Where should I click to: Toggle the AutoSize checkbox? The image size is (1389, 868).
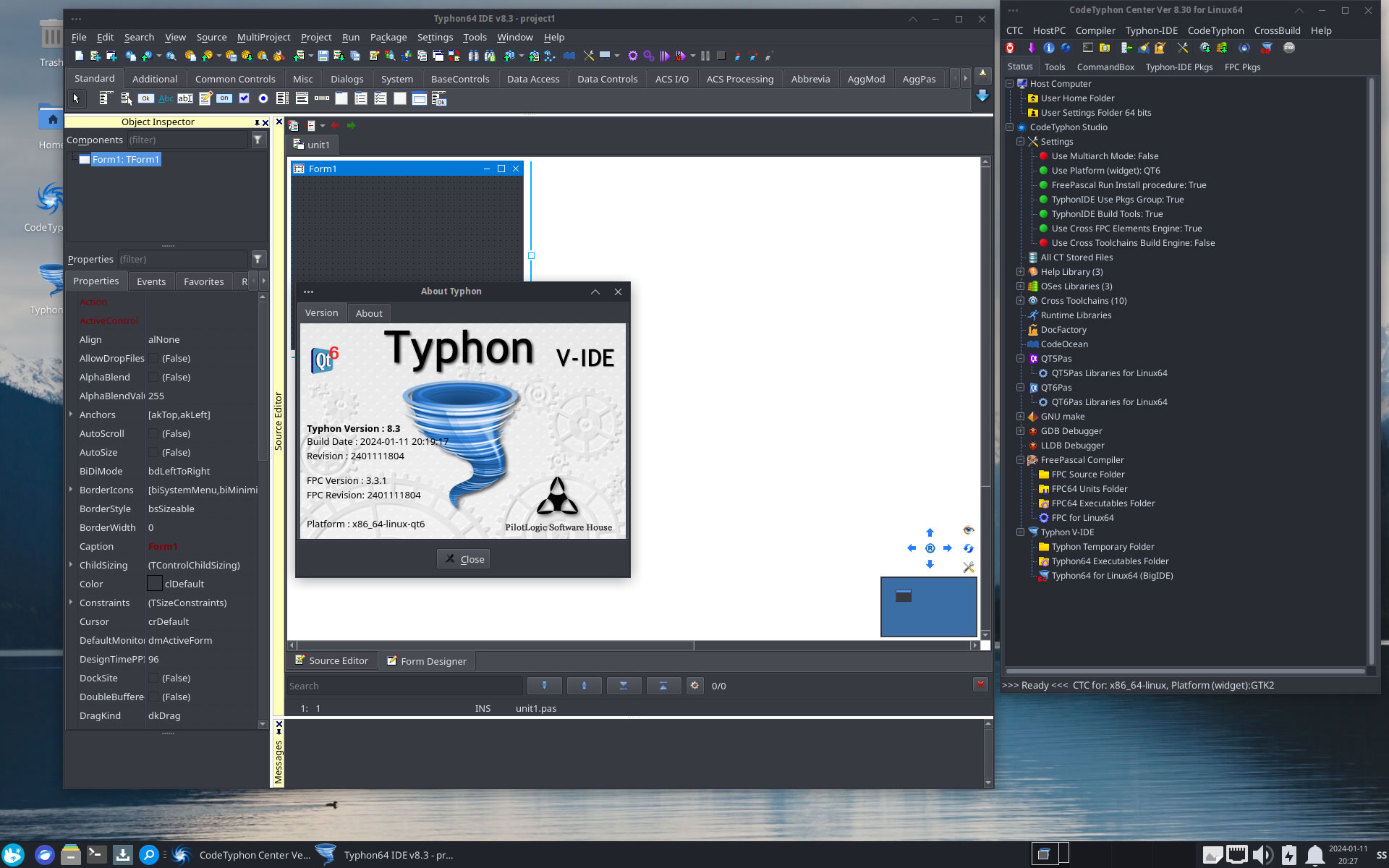(153, 452)
